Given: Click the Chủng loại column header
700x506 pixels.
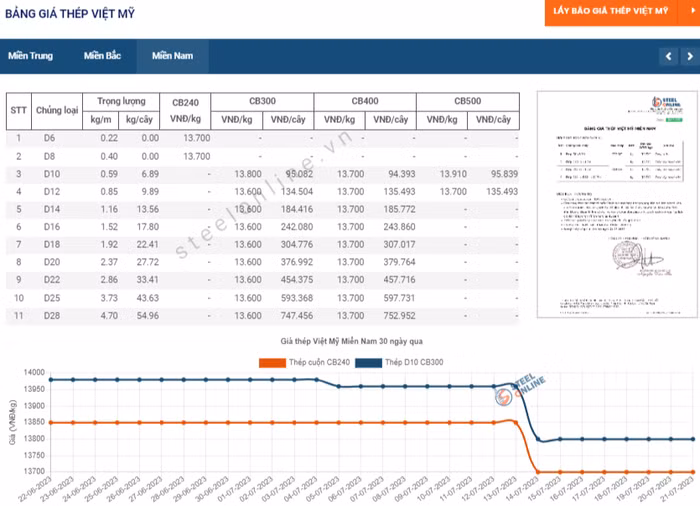Looking at the screenshot, I should point(57,110).
